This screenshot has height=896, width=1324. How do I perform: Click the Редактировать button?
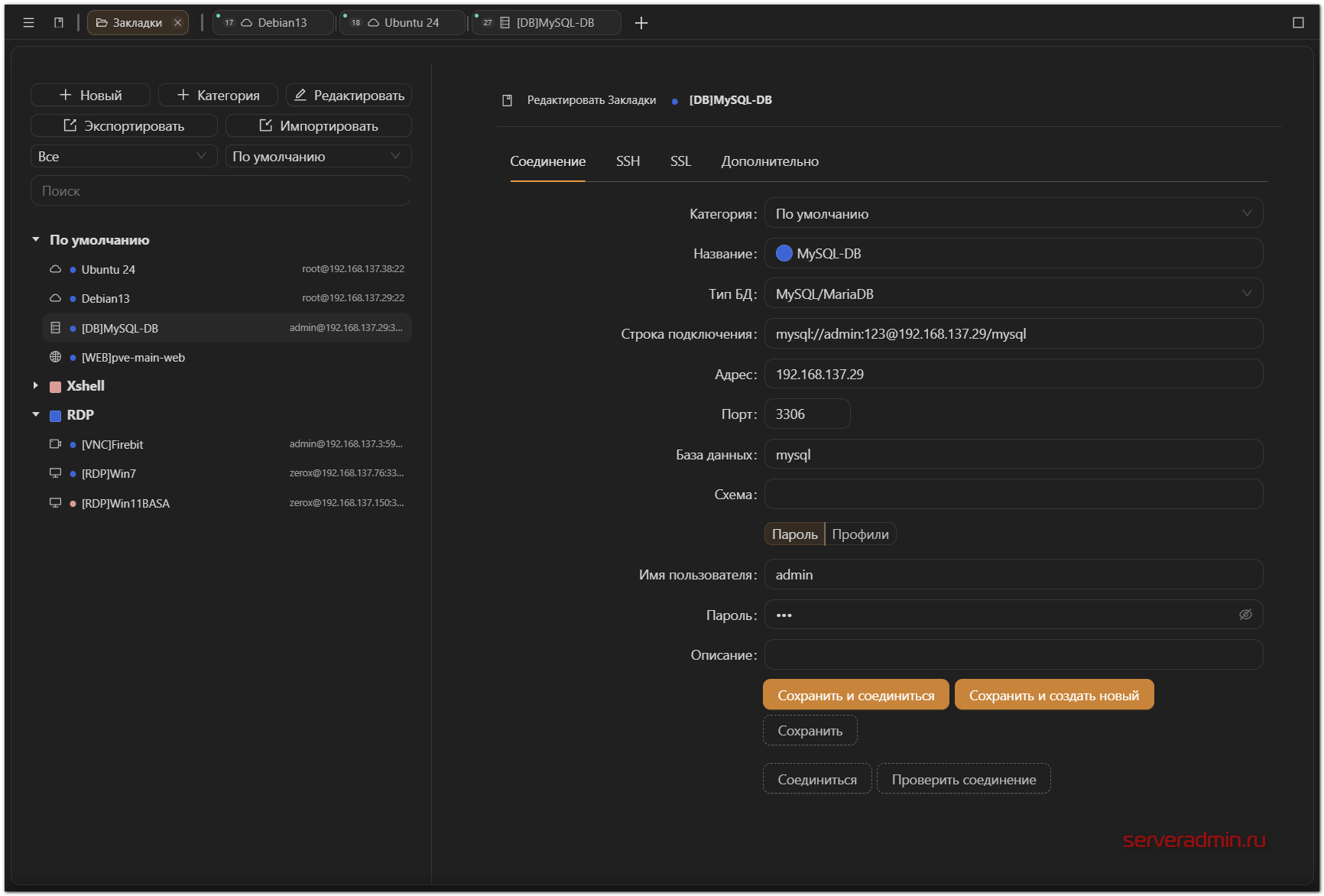click(349, 95)
